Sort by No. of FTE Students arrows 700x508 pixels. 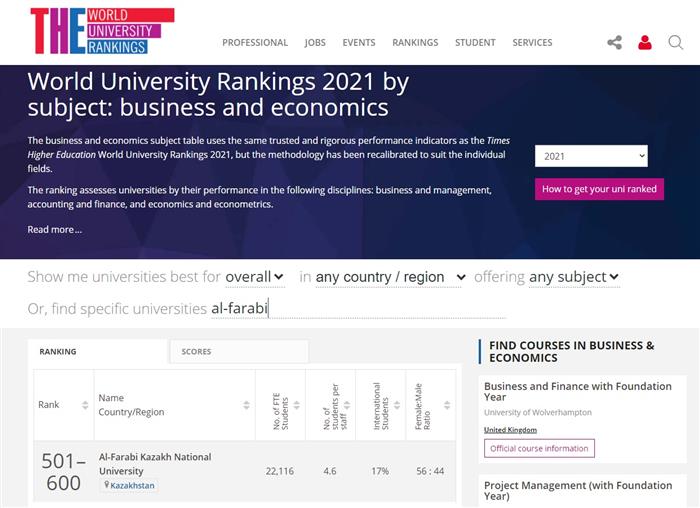295,405
